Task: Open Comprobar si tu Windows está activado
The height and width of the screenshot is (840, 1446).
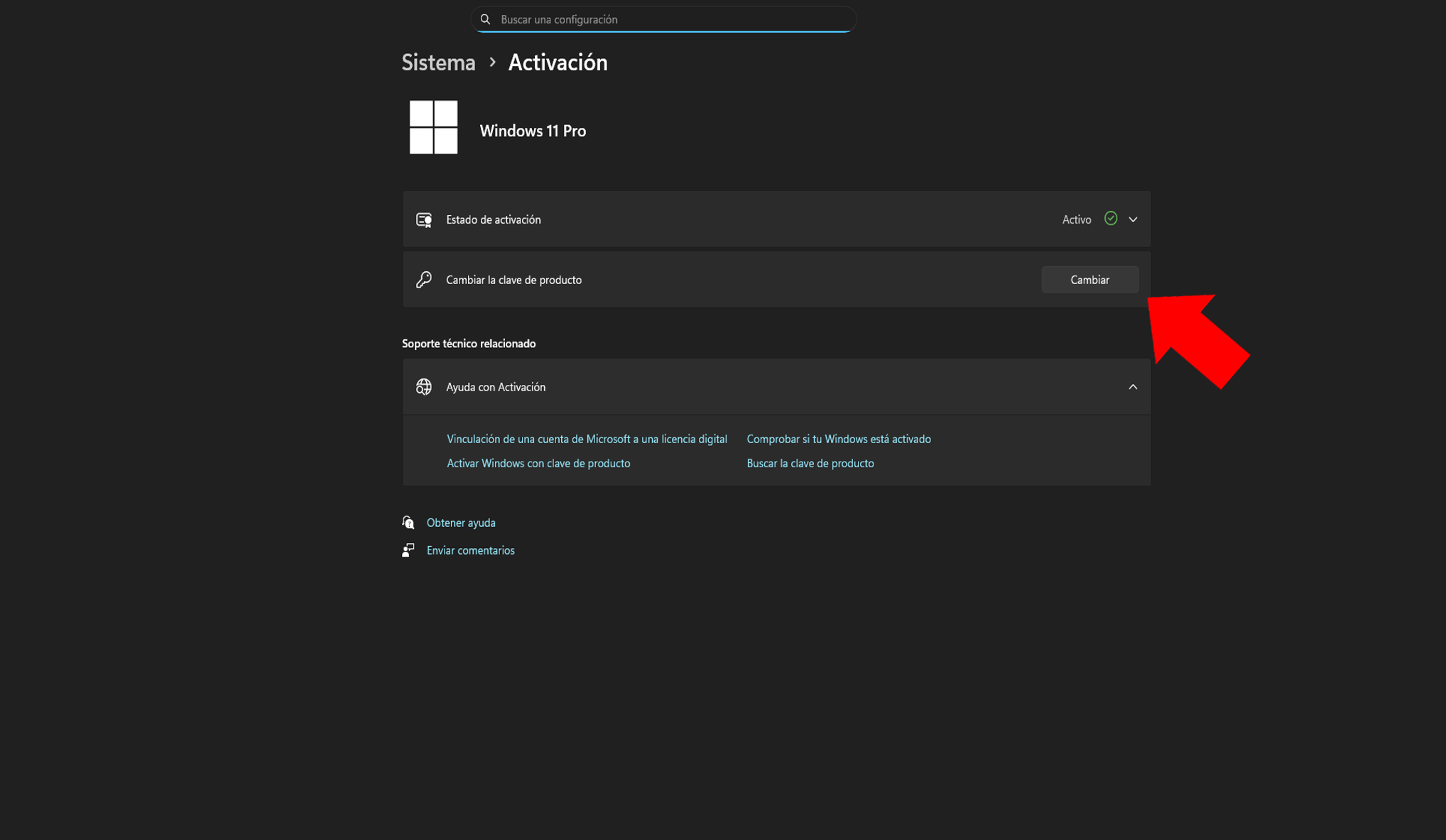Action: pos(838,439)
